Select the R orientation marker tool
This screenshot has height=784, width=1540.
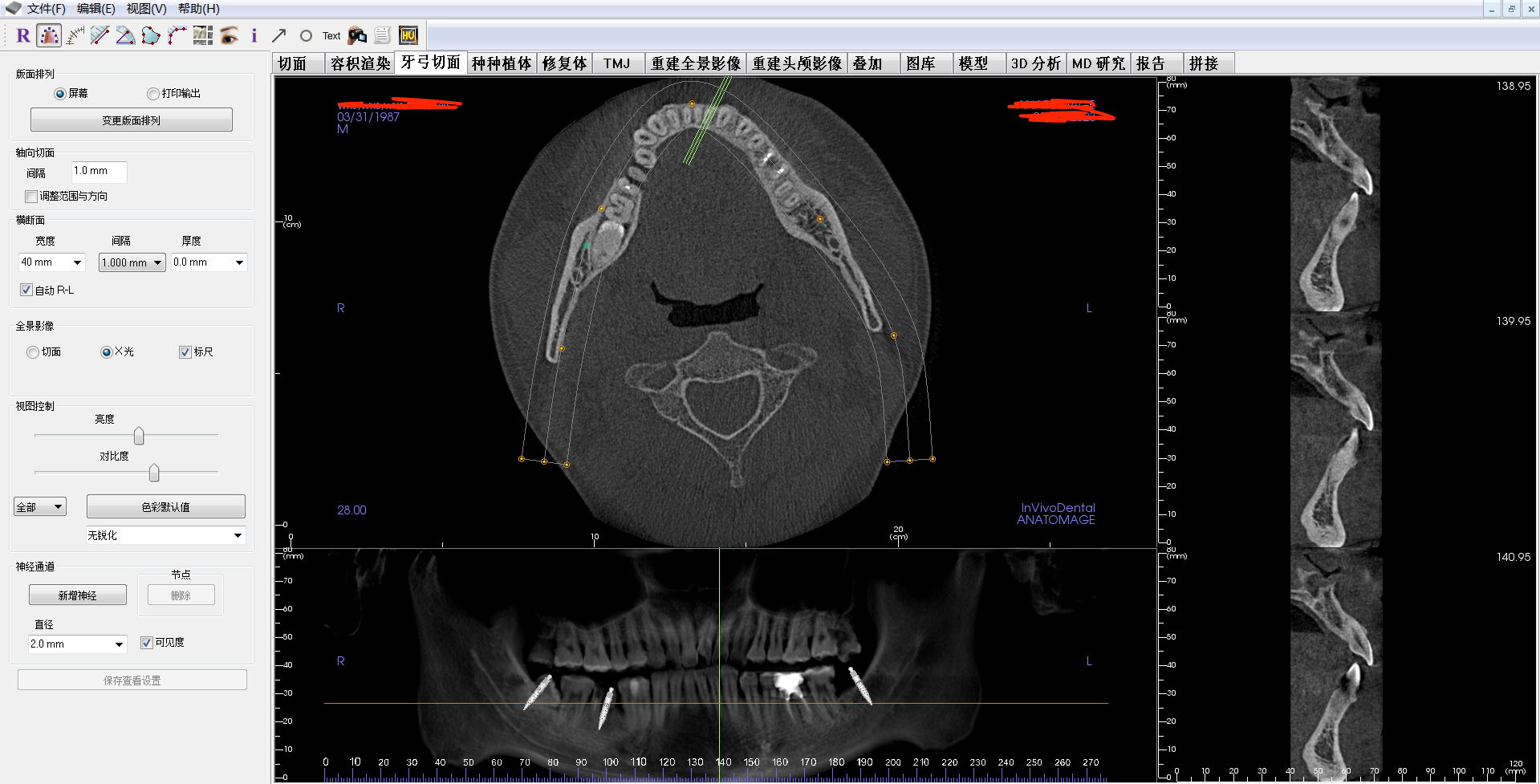22,35
